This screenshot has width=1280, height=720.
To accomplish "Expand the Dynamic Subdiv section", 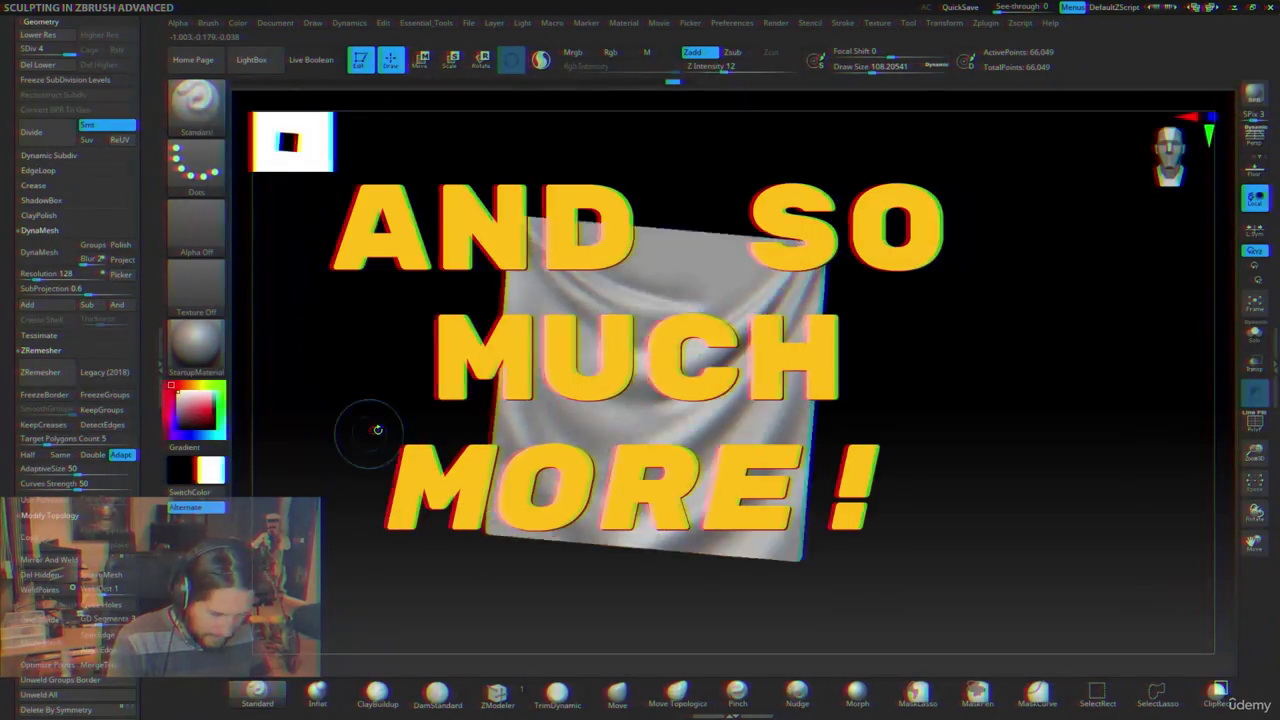I will (48, 155).
